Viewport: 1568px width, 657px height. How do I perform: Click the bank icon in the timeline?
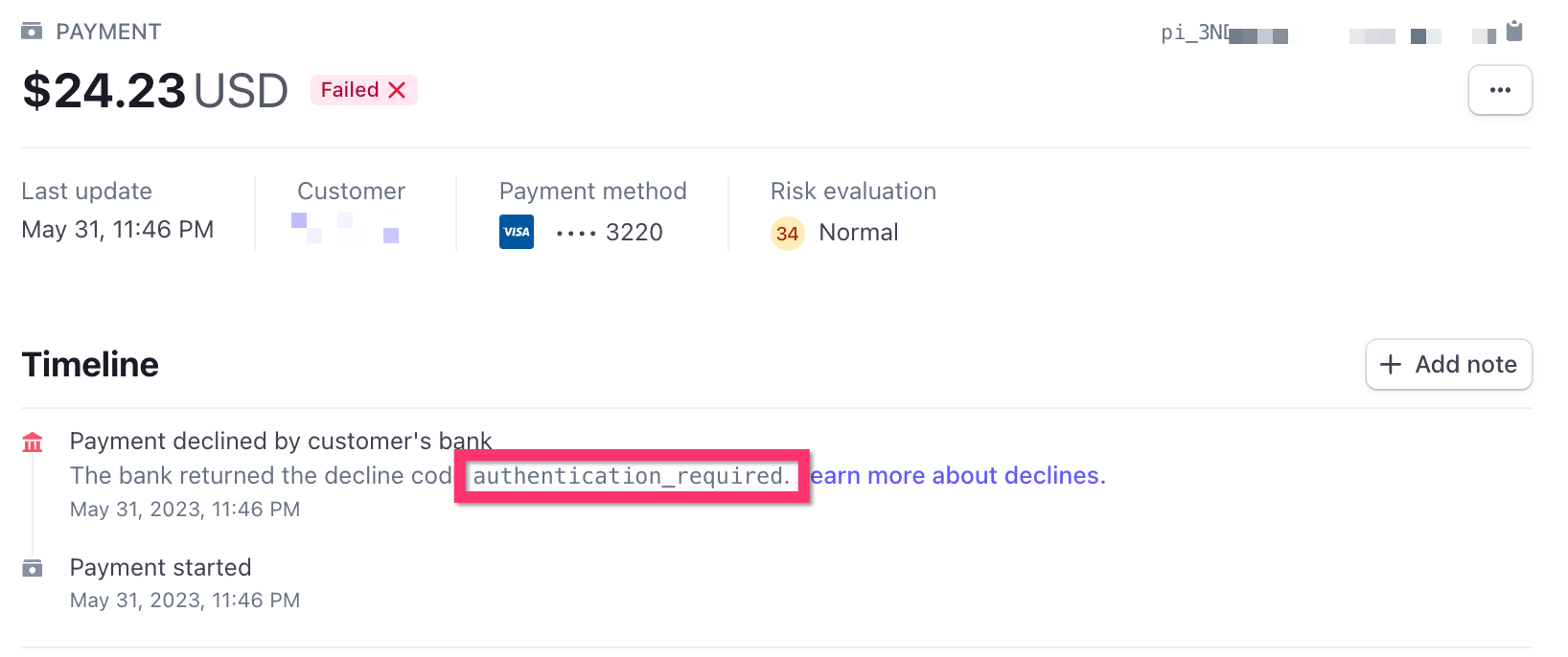pos(33,442)
